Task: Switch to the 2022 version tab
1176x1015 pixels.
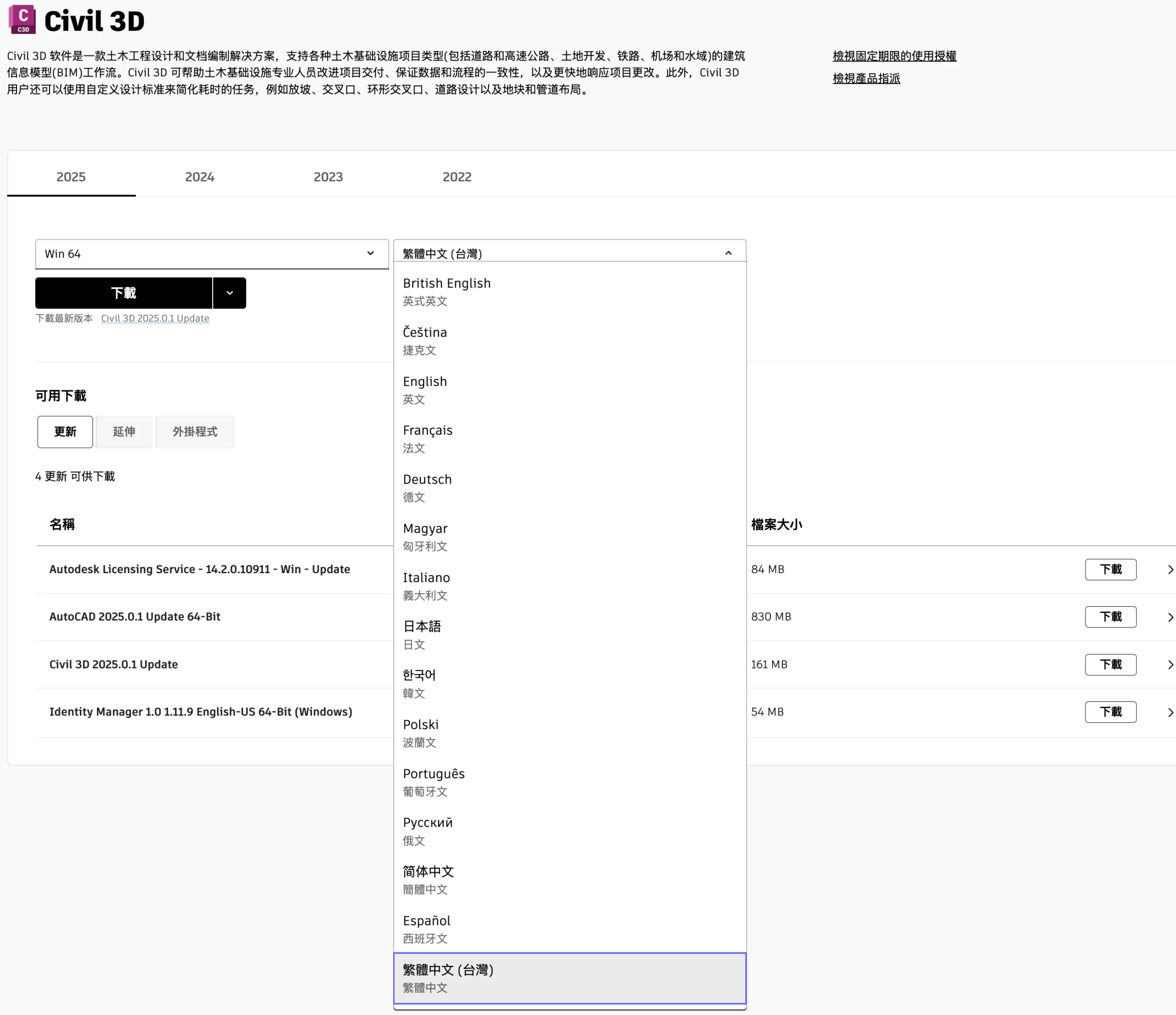Action: pyautogui.click(x=456, y=176)
